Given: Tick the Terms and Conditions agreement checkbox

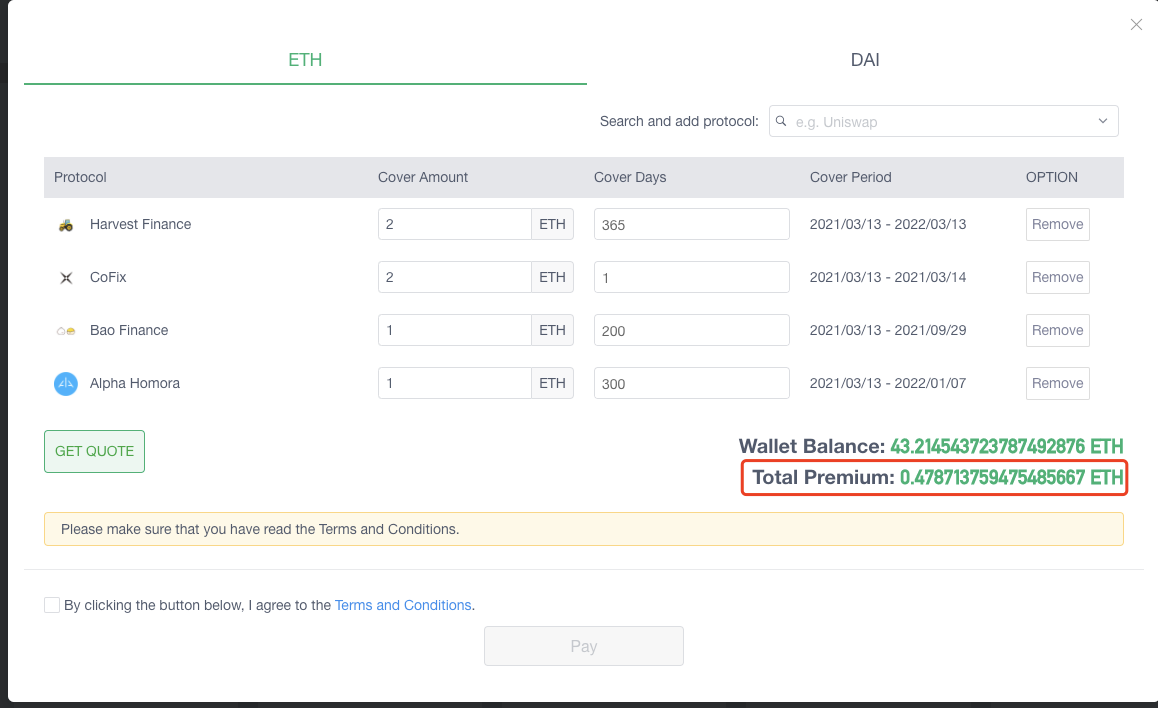Looking at the screenshot, I should (52, 605).
